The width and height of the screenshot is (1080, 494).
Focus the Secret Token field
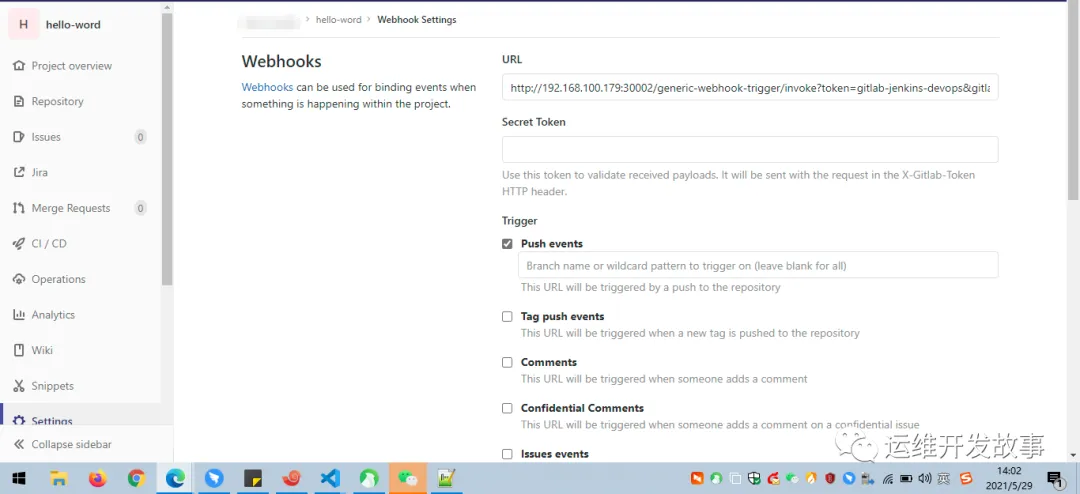pos(750,150)
